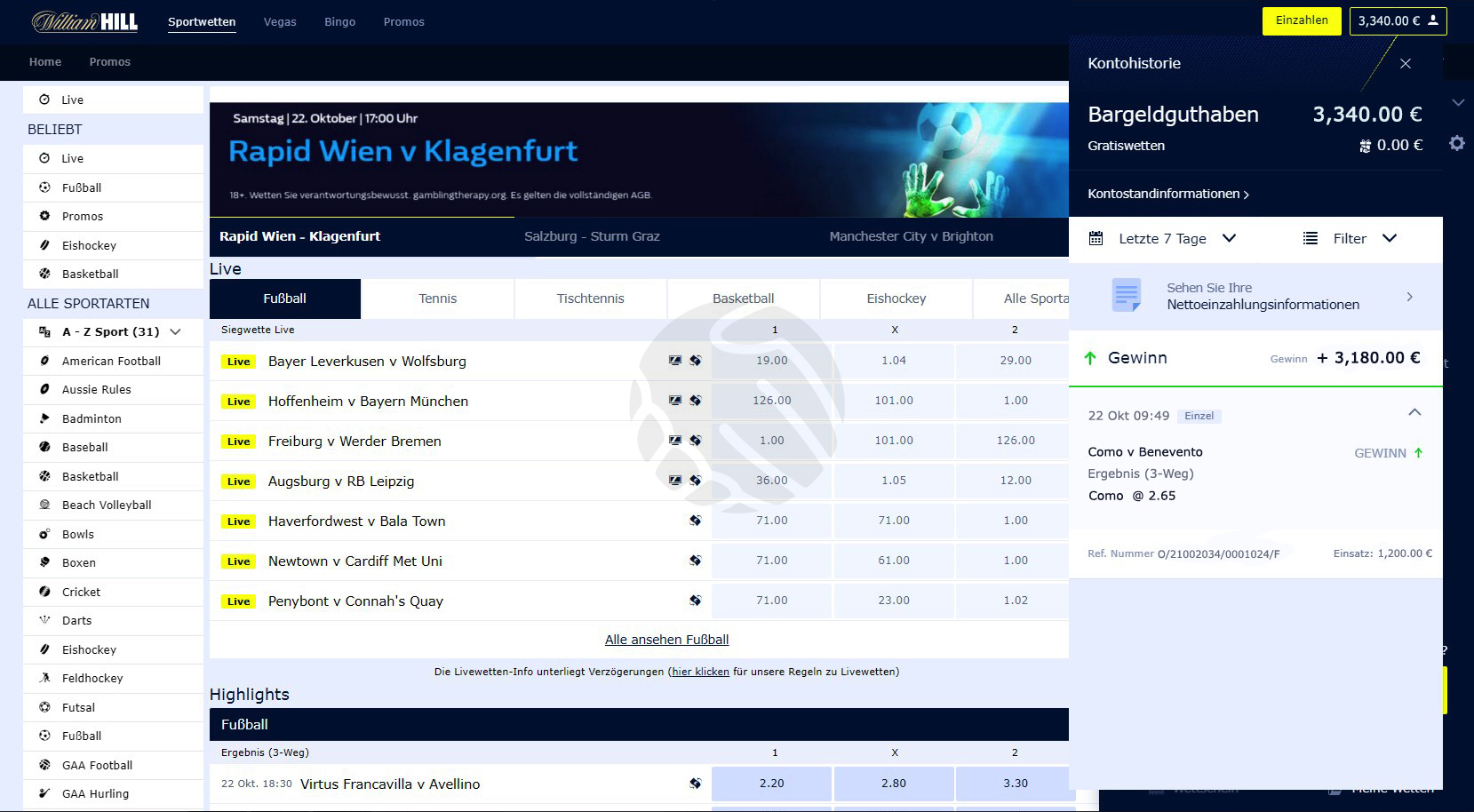Open the Rapid Wien v Klagenfurt banner
Screen dimensions: 1474x812
coord(639,159)
